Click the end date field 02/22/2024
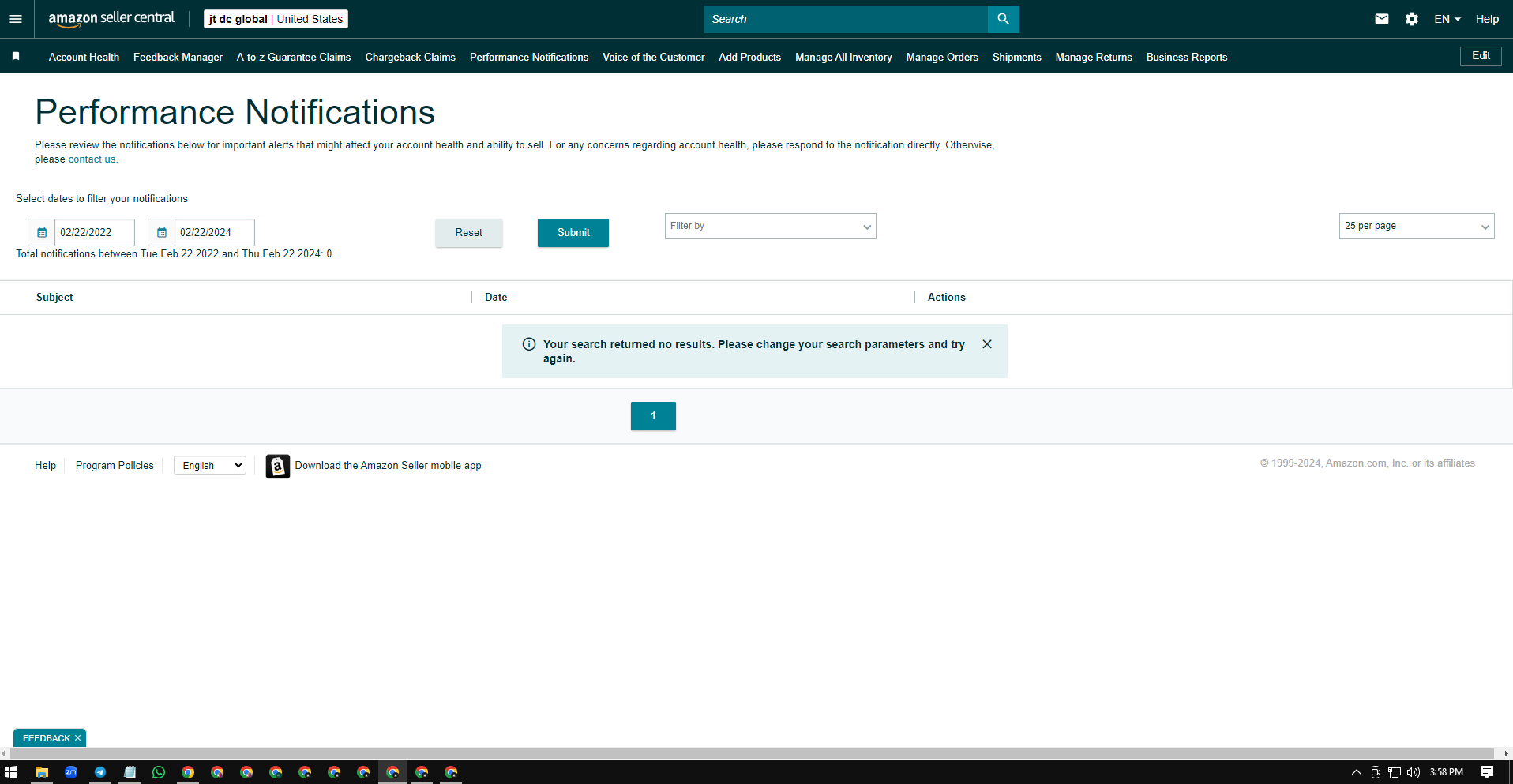Screen dimensions: 1513x784 click(x=215, y=232)
